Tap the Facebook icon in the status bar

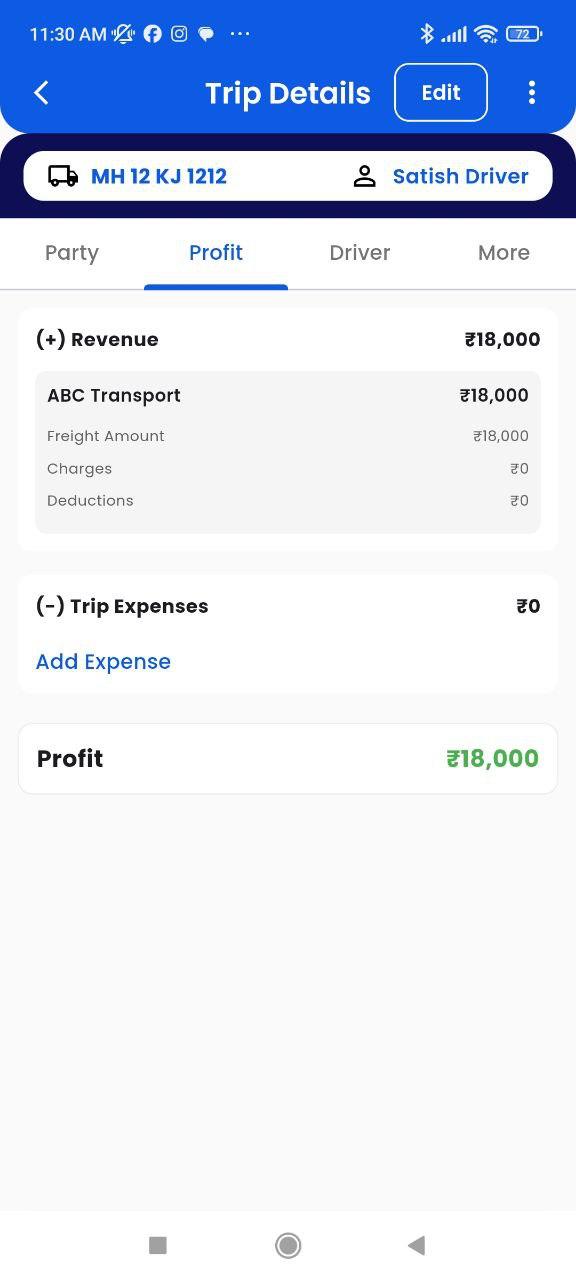[x=152, y=33]
